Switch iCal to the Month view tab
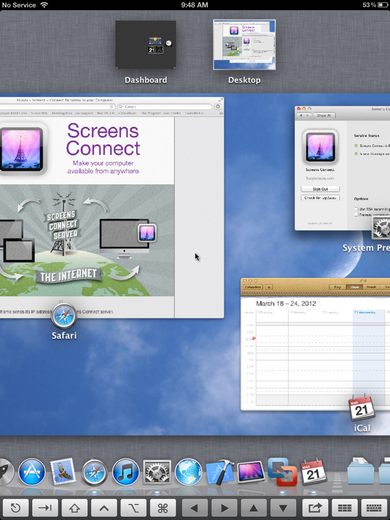 pos(371,287)
